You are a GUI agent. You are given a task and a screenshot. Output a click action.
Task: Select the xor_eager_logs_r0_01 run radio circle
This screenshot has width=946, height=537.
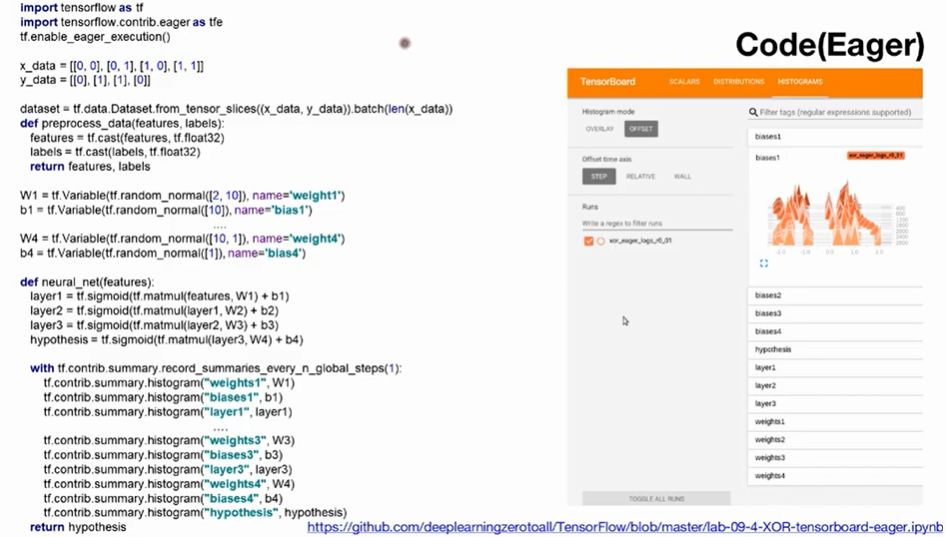(601, 241)
